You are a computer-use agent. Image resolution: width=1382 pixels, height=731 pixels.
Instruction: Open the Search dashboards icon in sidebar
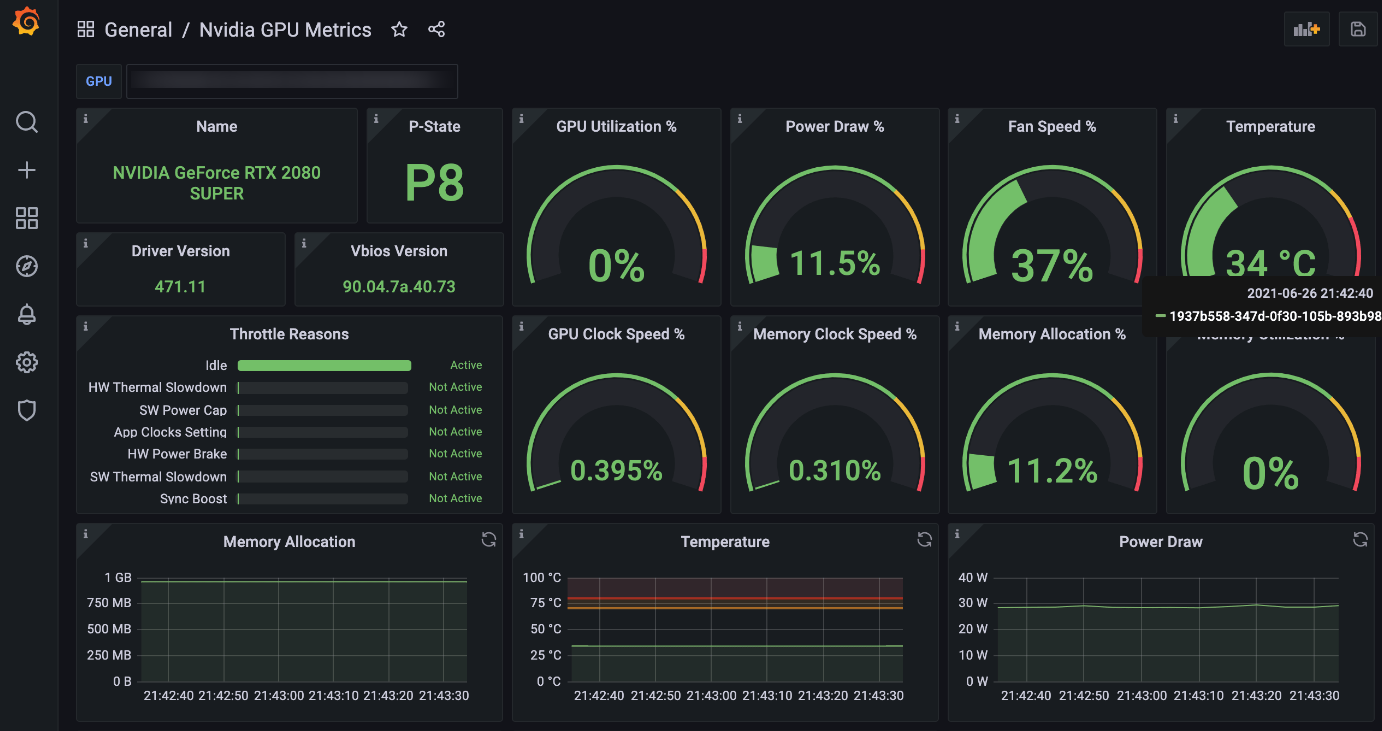click(27, 122)
